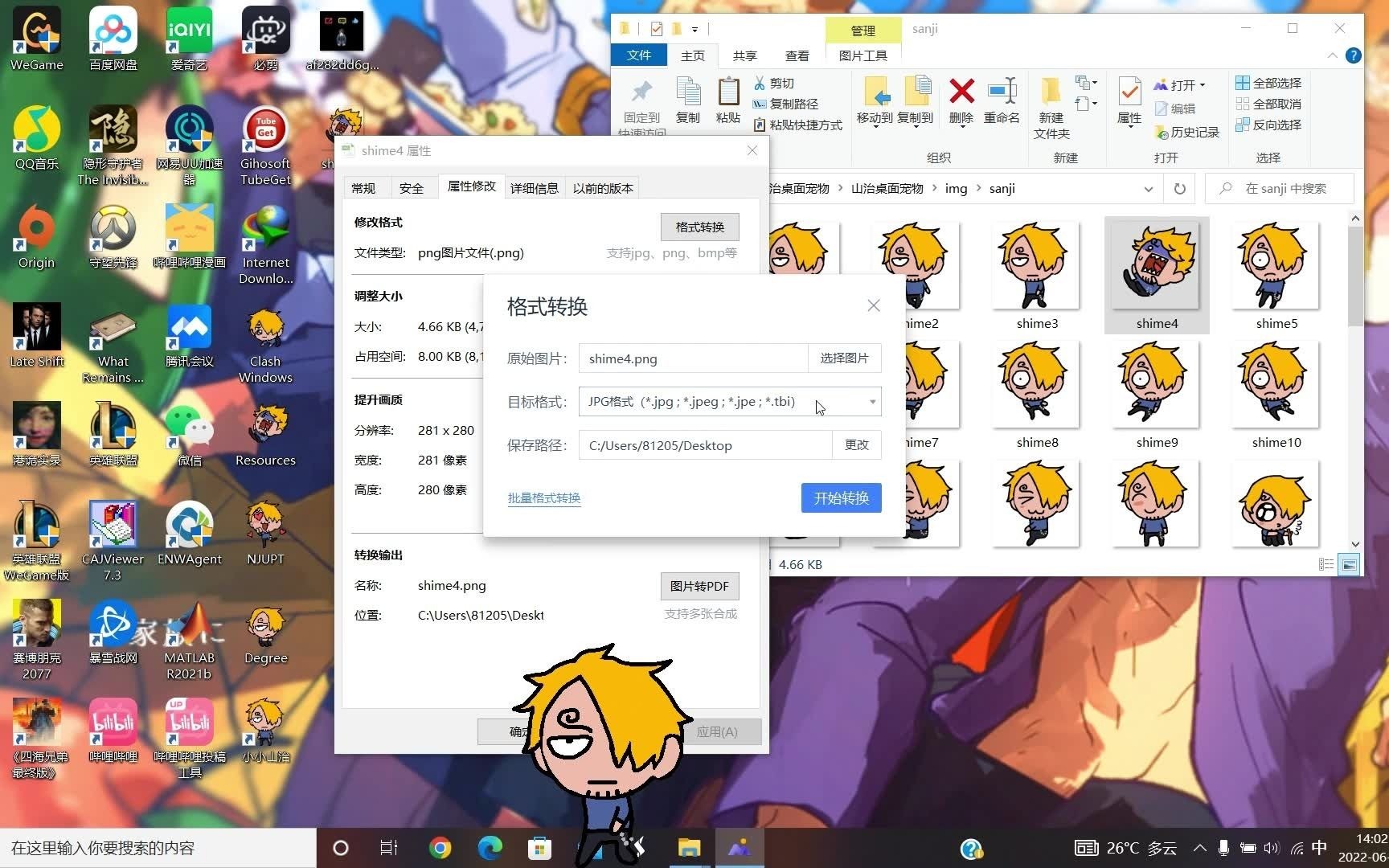Expand the 目标格式 JPG format dropdown
Viewport: 1389px width, 868px height.
pyautogui.click(x=872, y=402)
